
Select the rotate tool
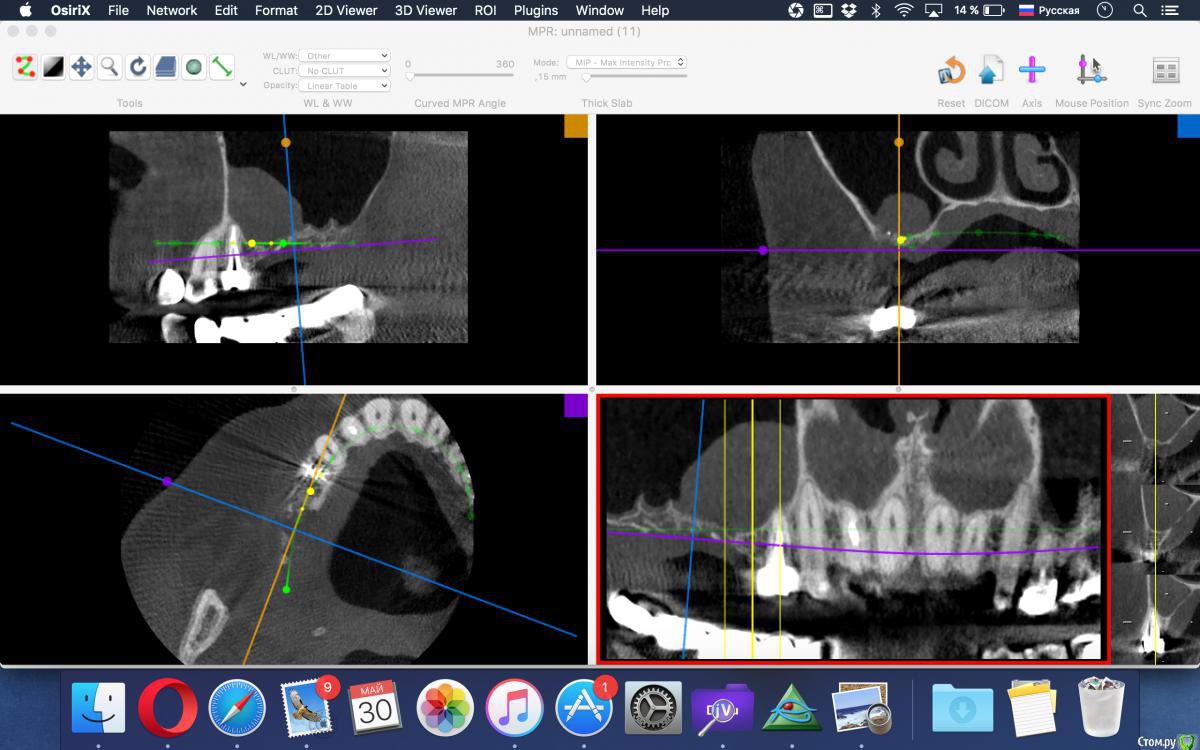[138, 67]
